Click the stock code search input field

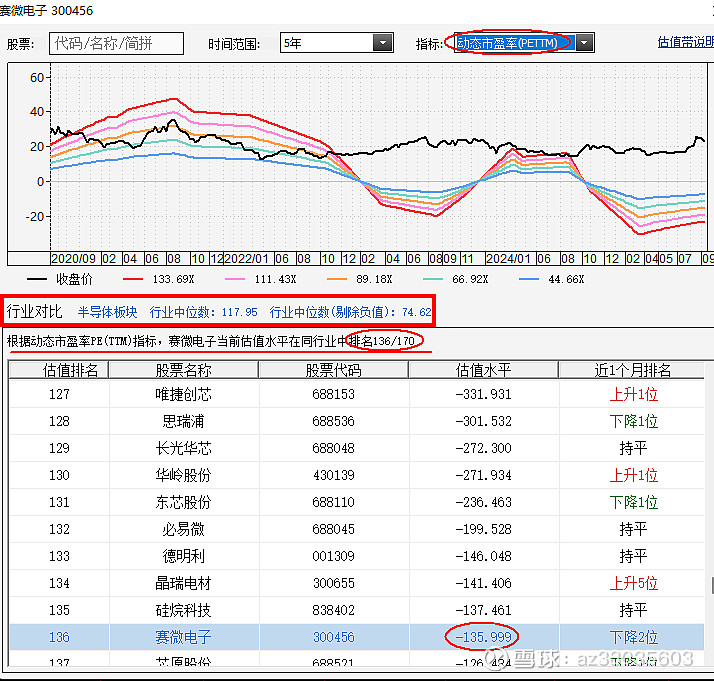116,43
